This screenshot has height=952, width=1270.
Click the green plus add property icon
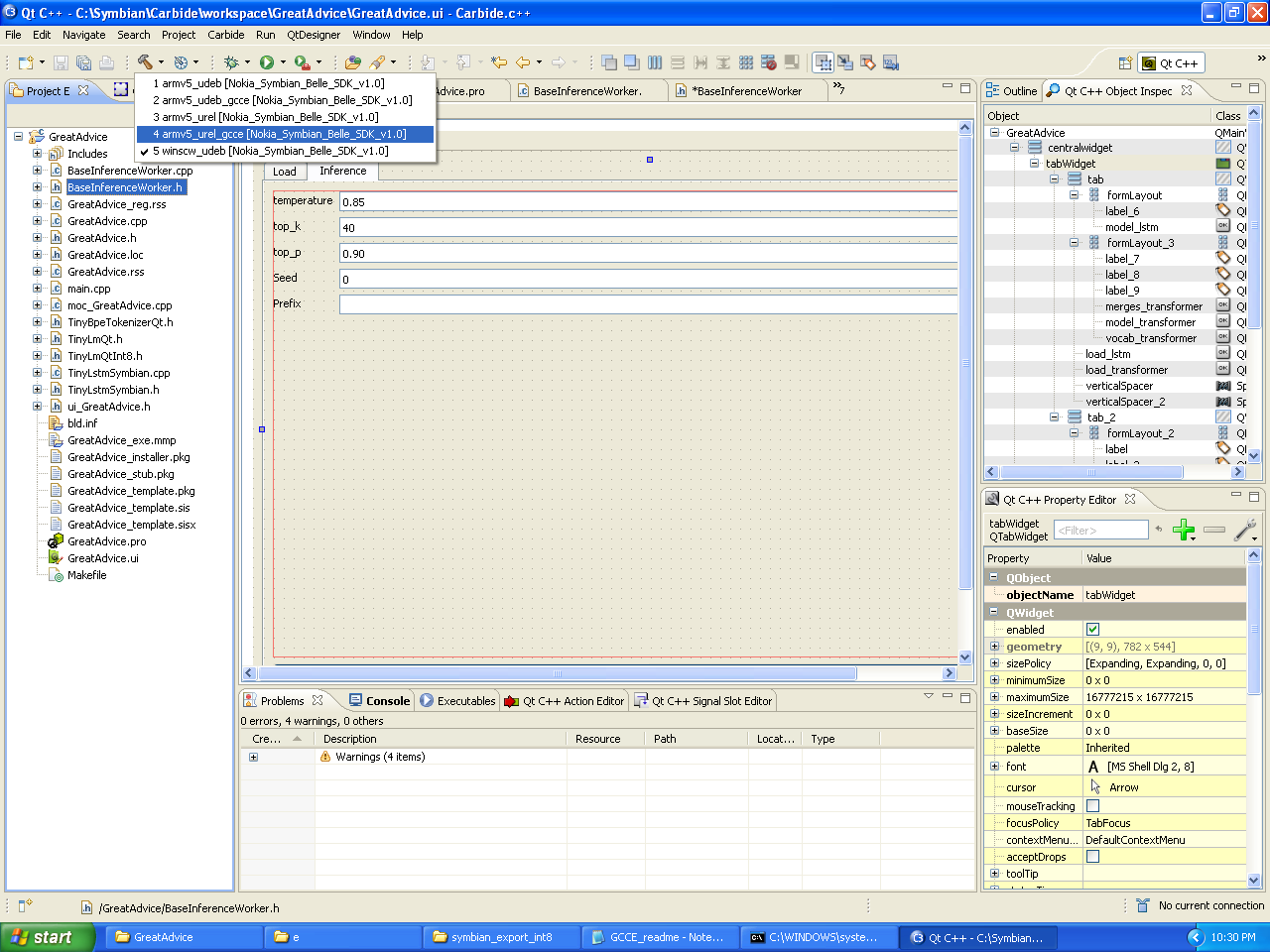pyautogui.click(x=1183, y=531)
